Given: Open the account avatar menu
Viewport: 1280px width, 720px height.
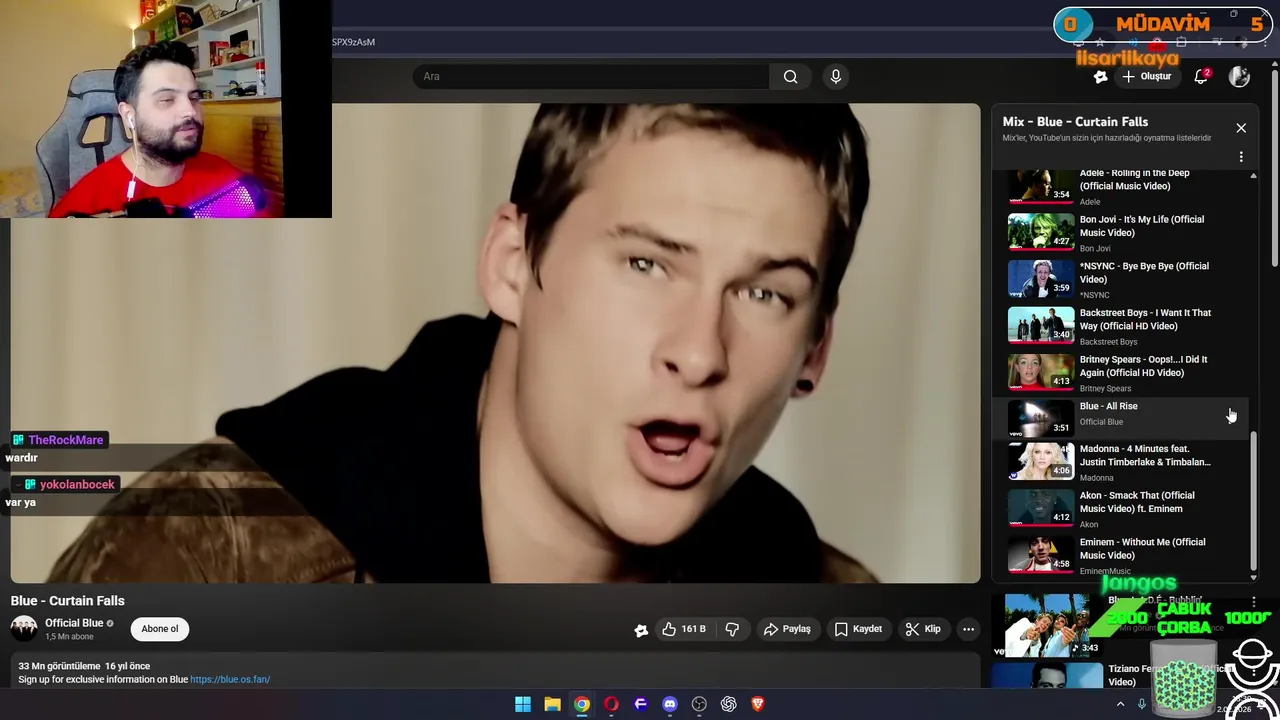Looking at the screenshot, I should coord(1239,76).
